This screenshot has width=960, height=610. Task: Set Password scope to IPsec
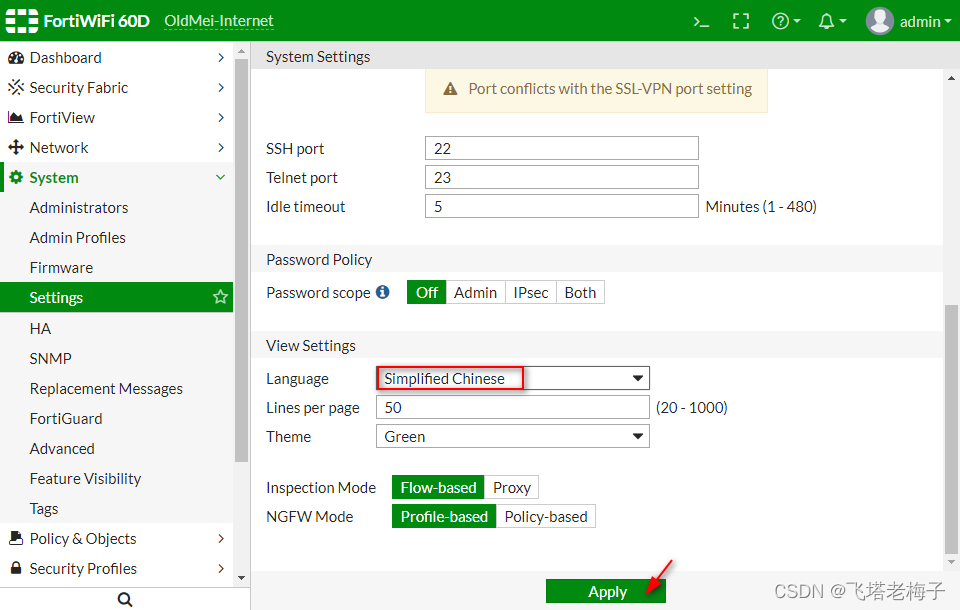[531, 293]
